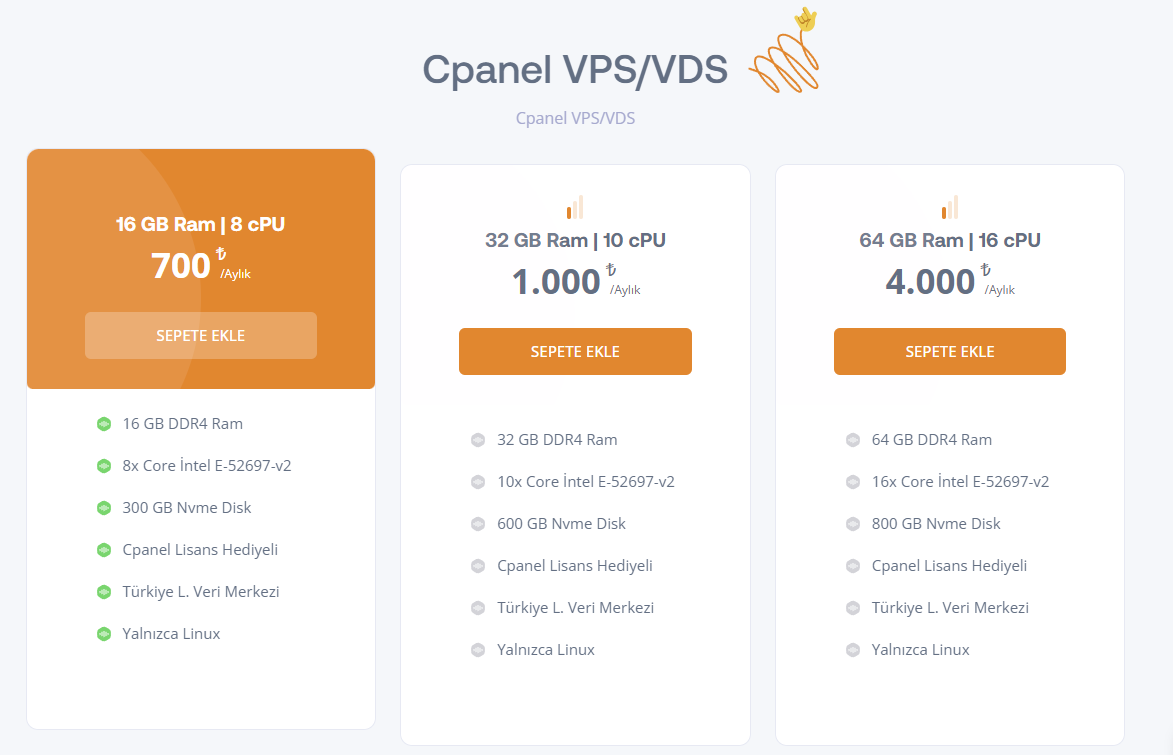Add the 64 GB Ram plan to cart
The image size is (1173, 755).
click(950, 352)
